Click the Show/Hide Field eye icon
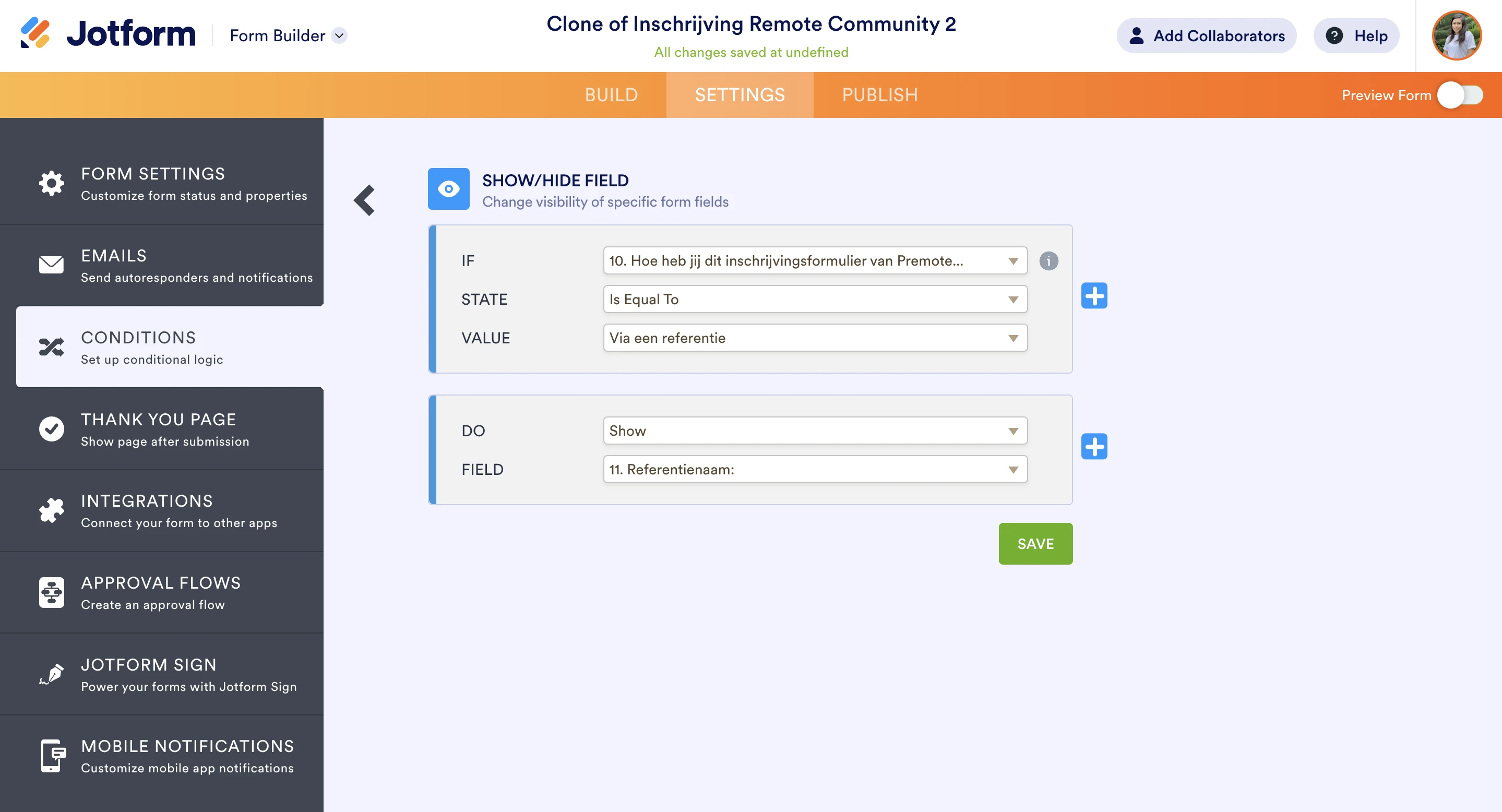 point(448,188)
